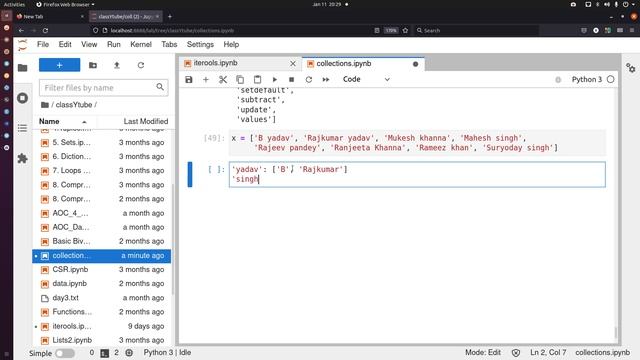Interrupt the kernel with stop button
This screenshot has height=360, width=640.
point(291,80)
